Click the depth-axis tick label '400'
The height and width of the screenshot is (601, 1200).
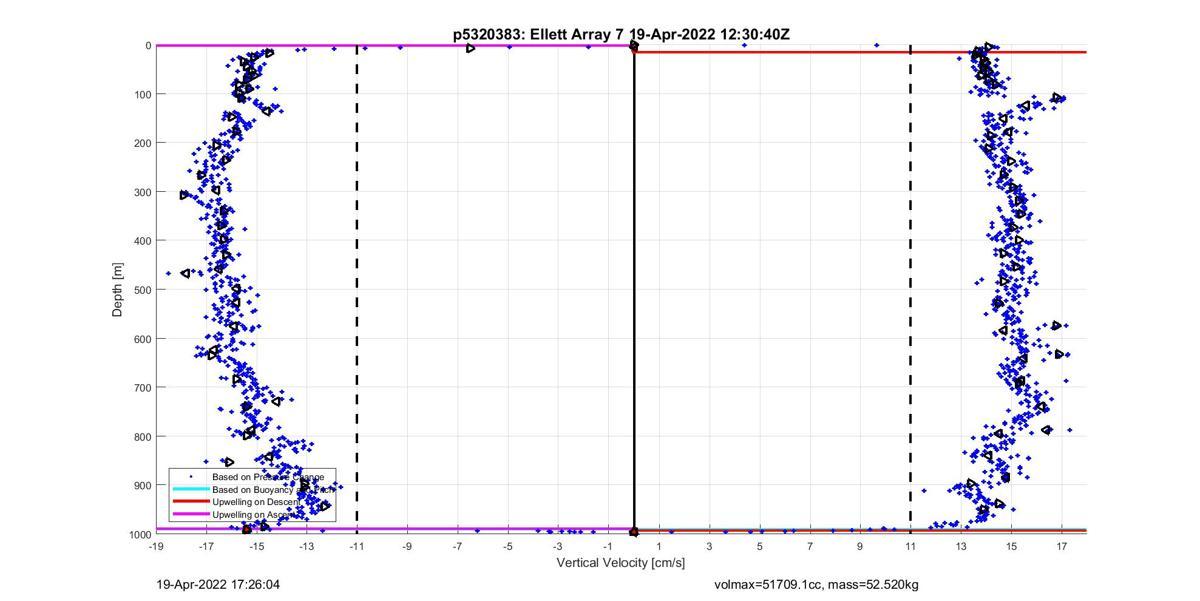(x=142, y=241)
